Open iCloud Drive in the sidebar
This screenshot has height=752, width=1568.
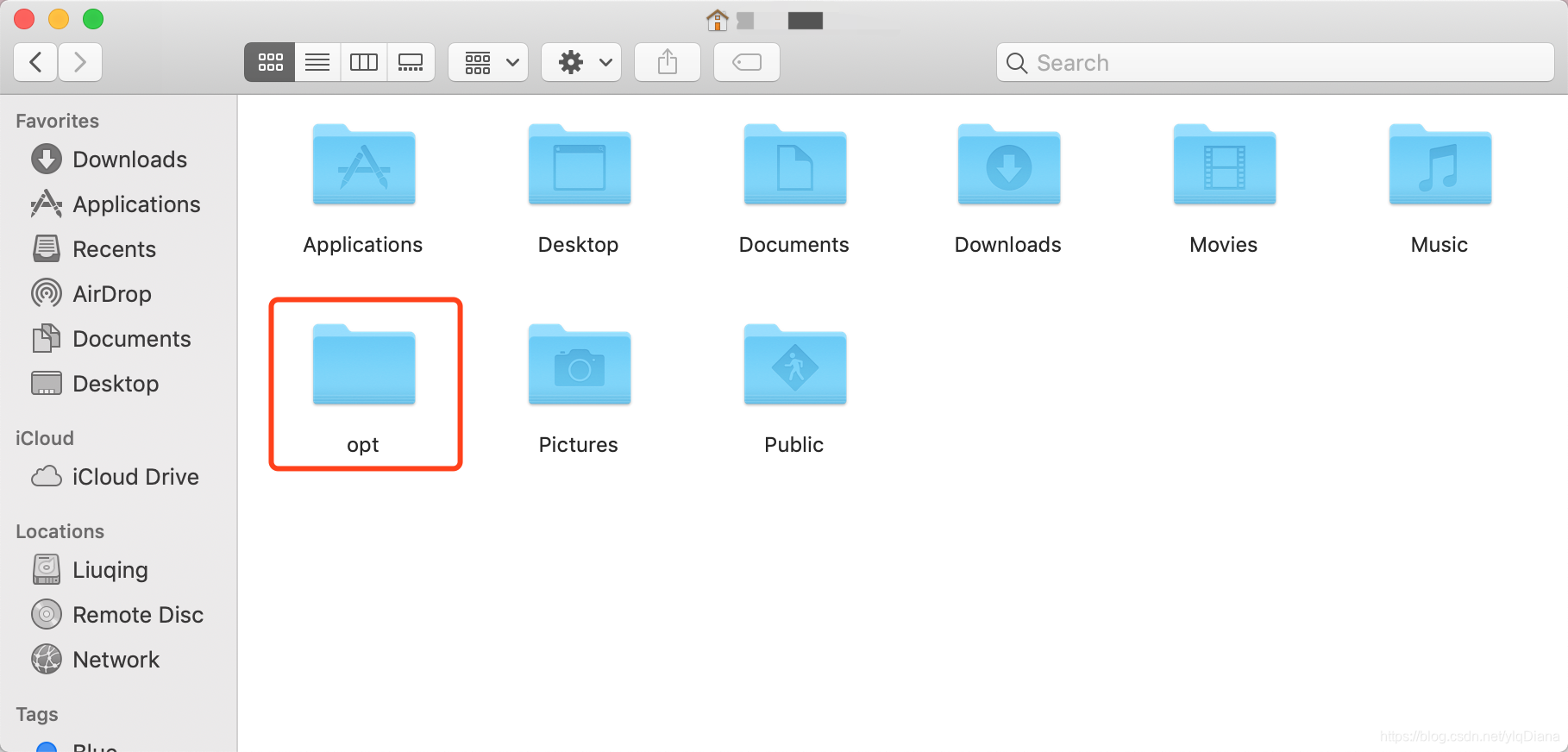[x=116, y=477]
